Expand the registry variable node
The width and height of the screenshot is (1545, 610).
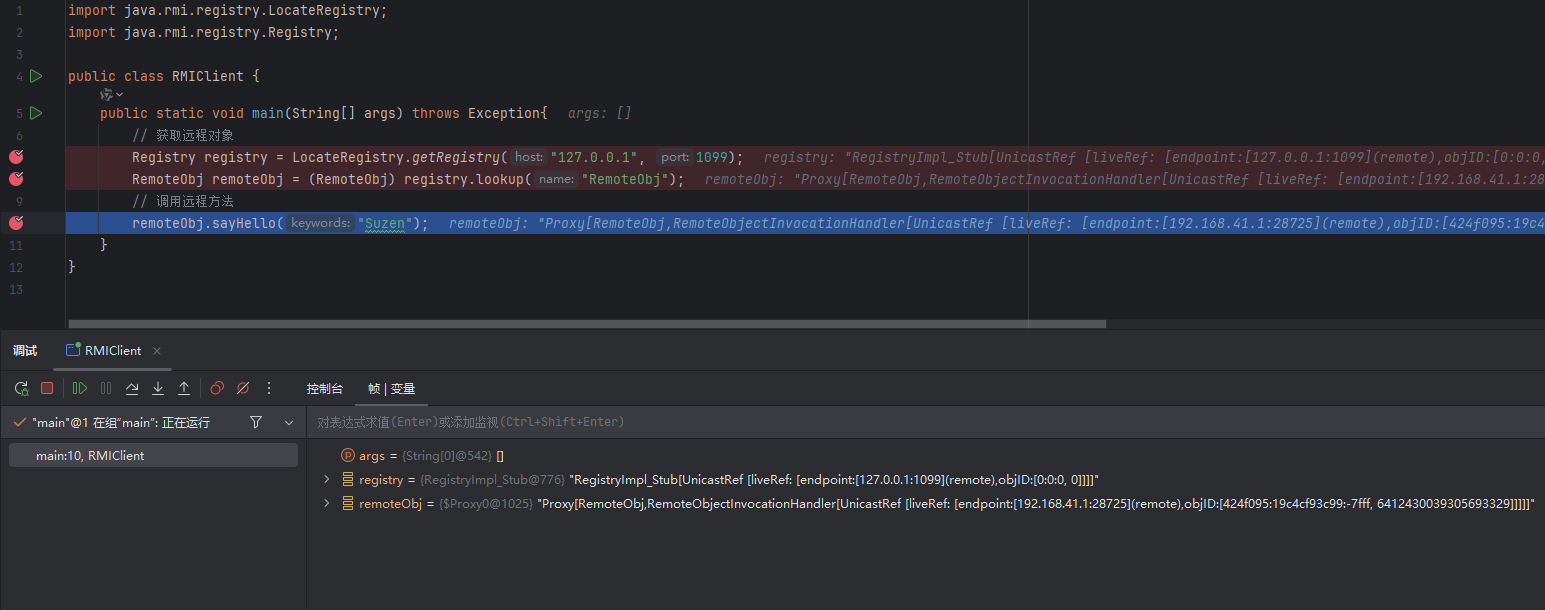327,480
